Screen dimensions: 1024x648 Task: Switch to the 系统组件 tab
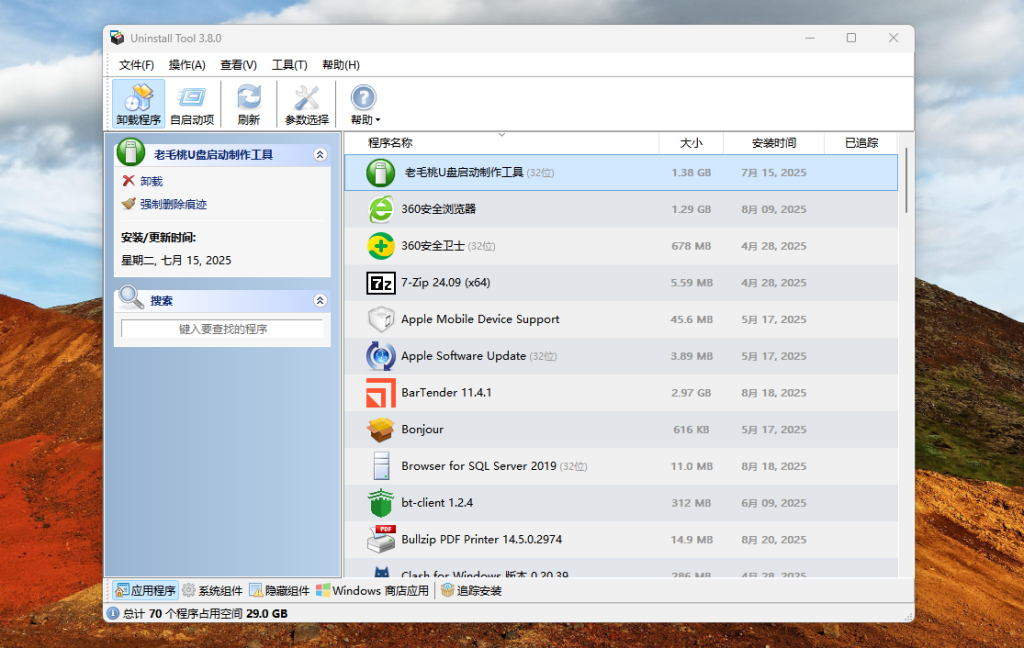click(x=212, y=591)
